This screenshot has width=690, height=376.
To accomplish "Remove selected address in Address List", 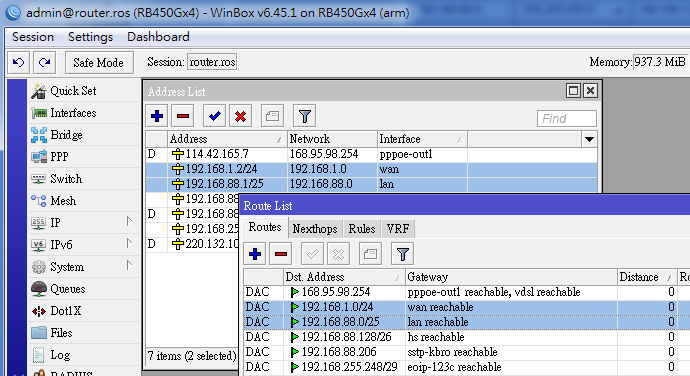I will 183,116.
